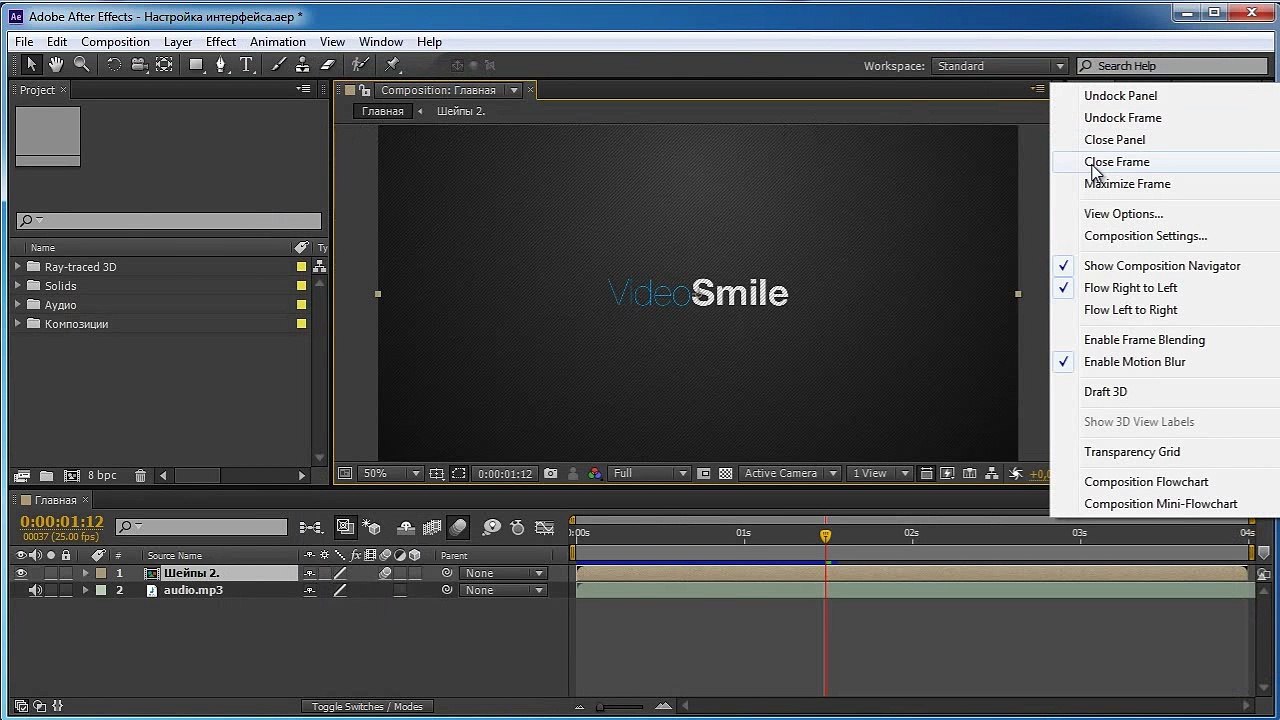Select the Pan Behind anchor tool
The image size is (1280, 720).
[x=165, y=65]
